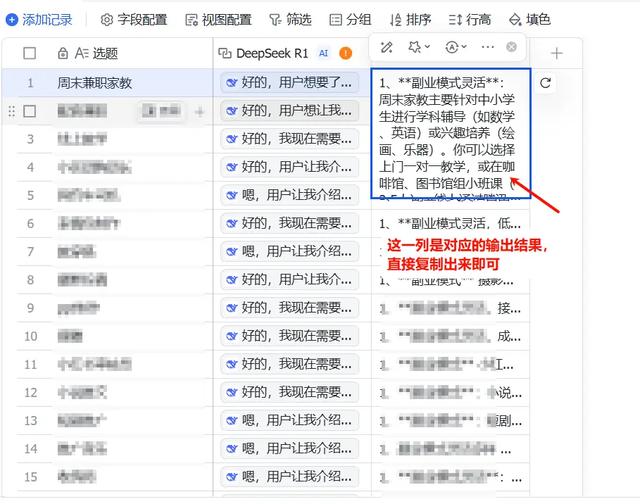Open row 7 DeepSeek cell 嗯，用户让我介绍…

pos(290,252)
